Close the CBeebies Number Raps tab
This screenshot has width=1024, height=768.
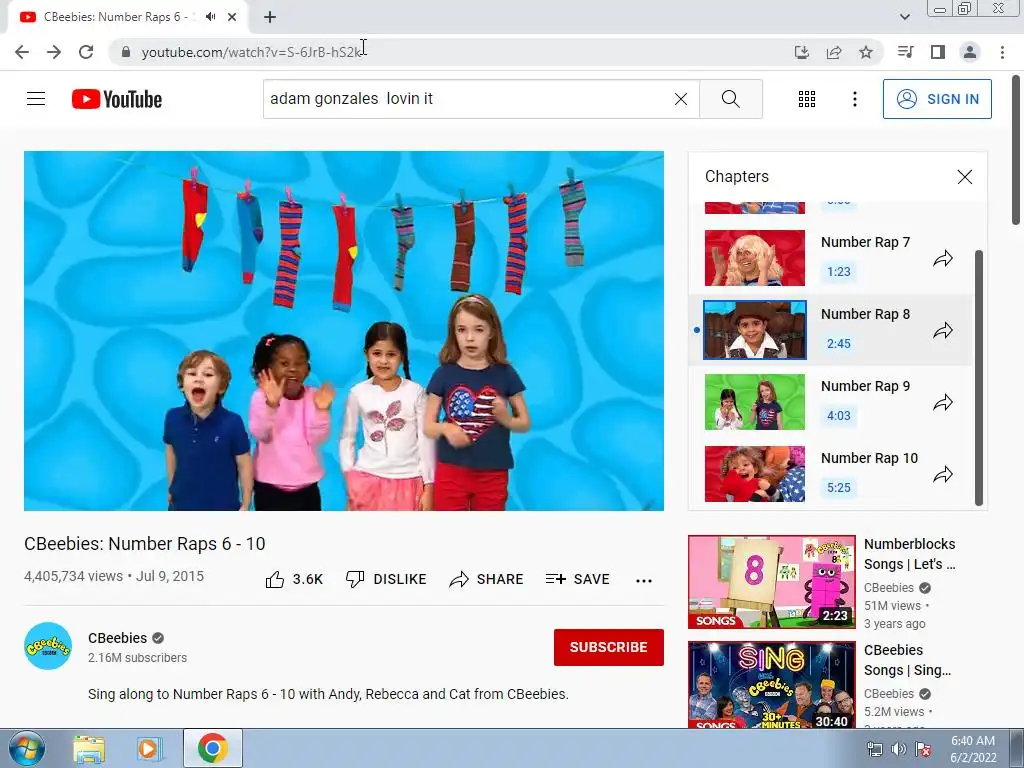(232, 17)
